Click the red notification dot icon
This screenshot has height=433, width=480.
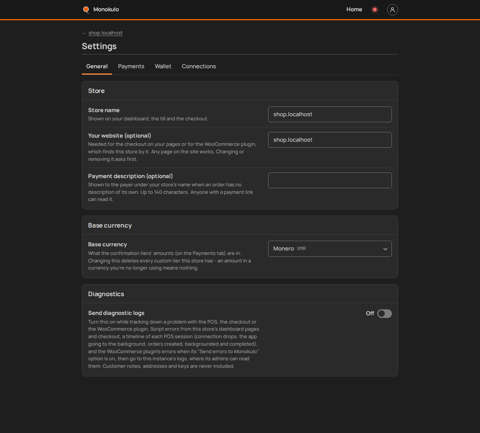[x=375, y=10]
